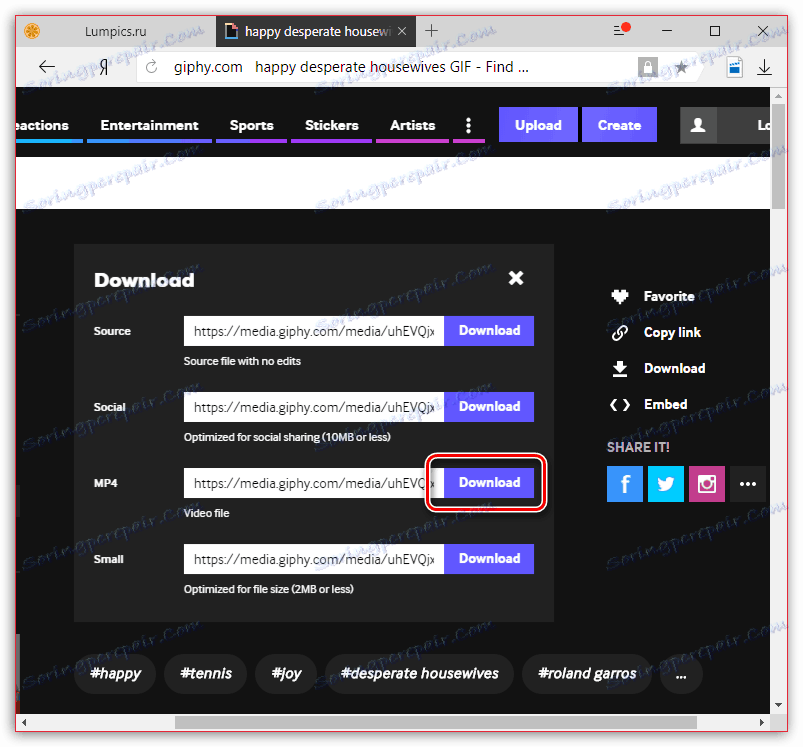Click the padlock security icon in address bar

pos(647,67)
